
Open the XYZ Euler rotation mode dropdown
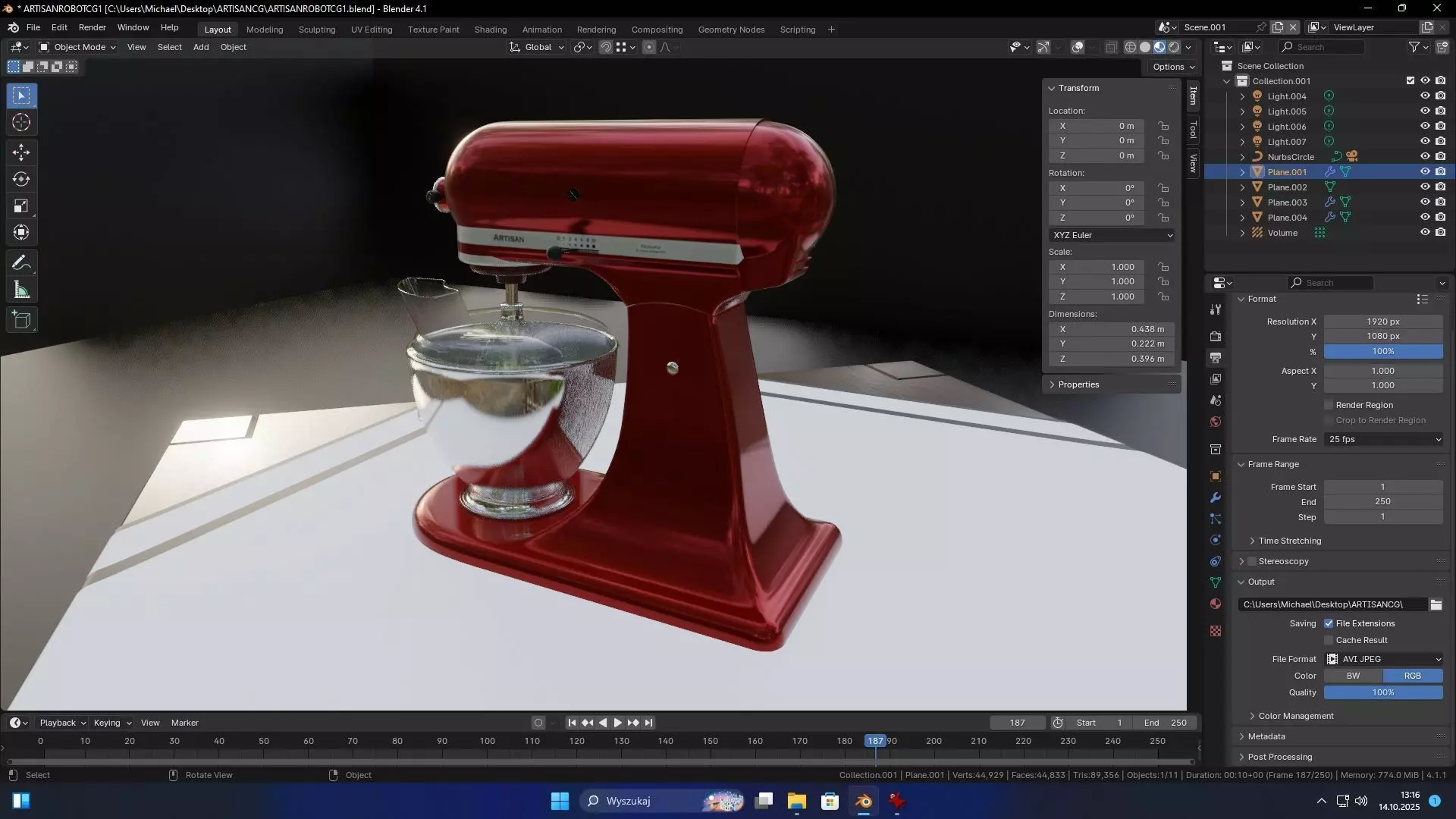pos(1112,235)
